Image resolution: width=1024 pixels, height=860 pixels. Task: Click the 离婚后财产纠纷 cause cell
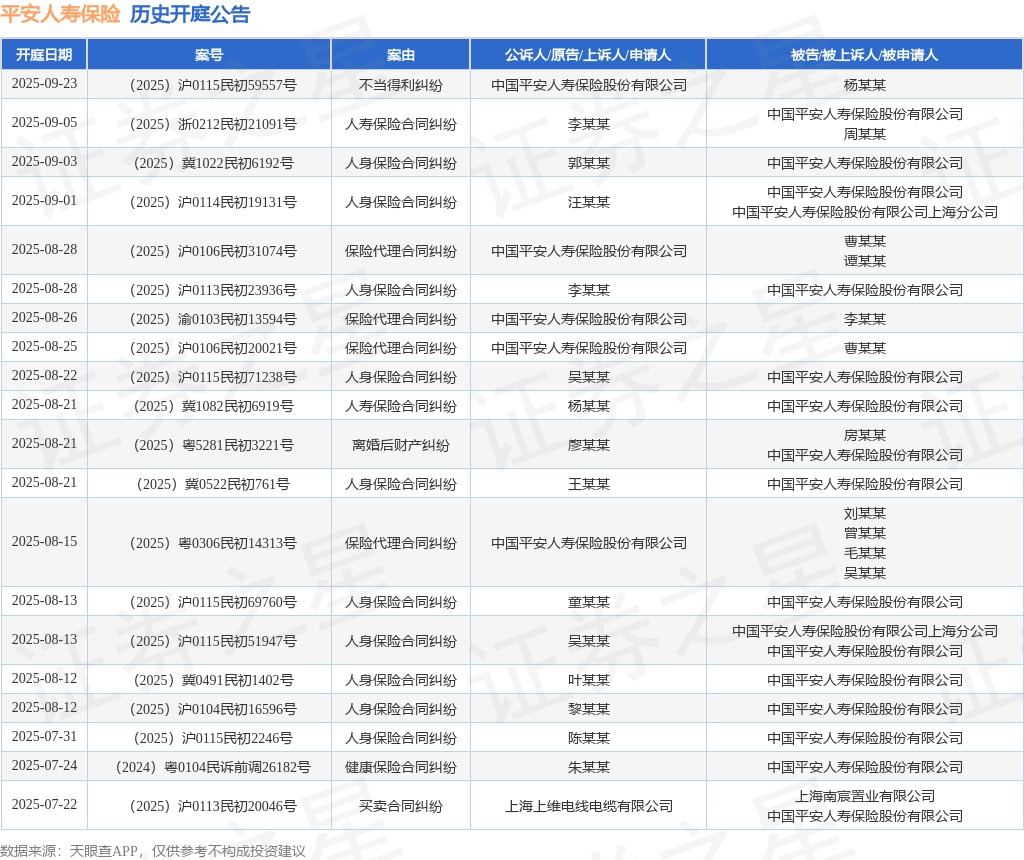400,445
